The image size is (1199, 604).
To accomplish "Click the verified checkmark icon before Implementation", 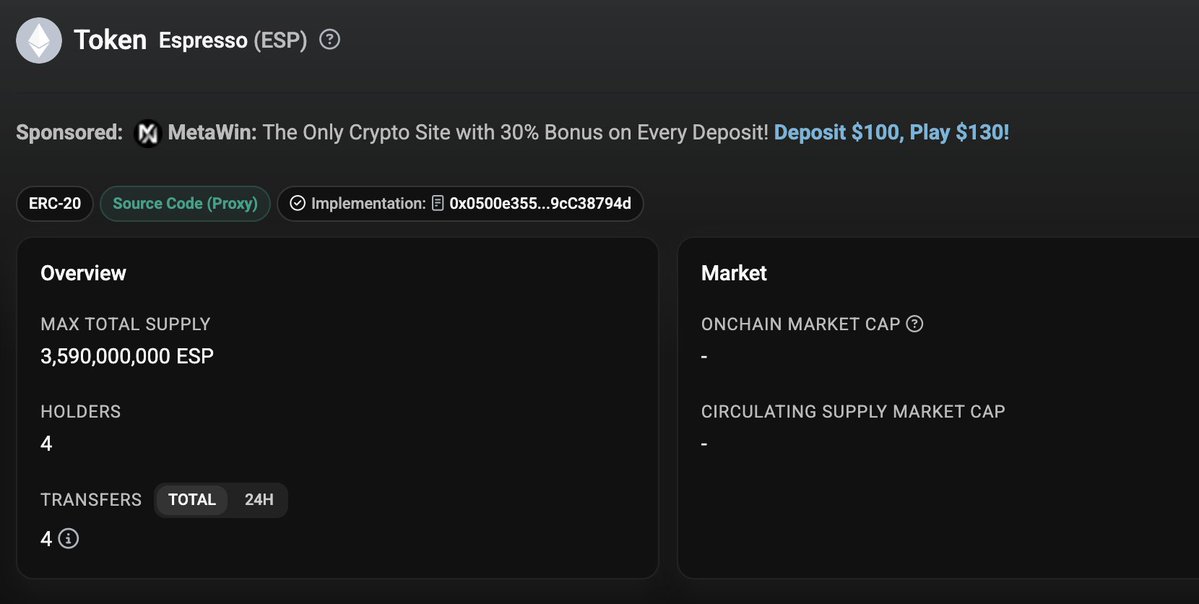I will [297, 204].
